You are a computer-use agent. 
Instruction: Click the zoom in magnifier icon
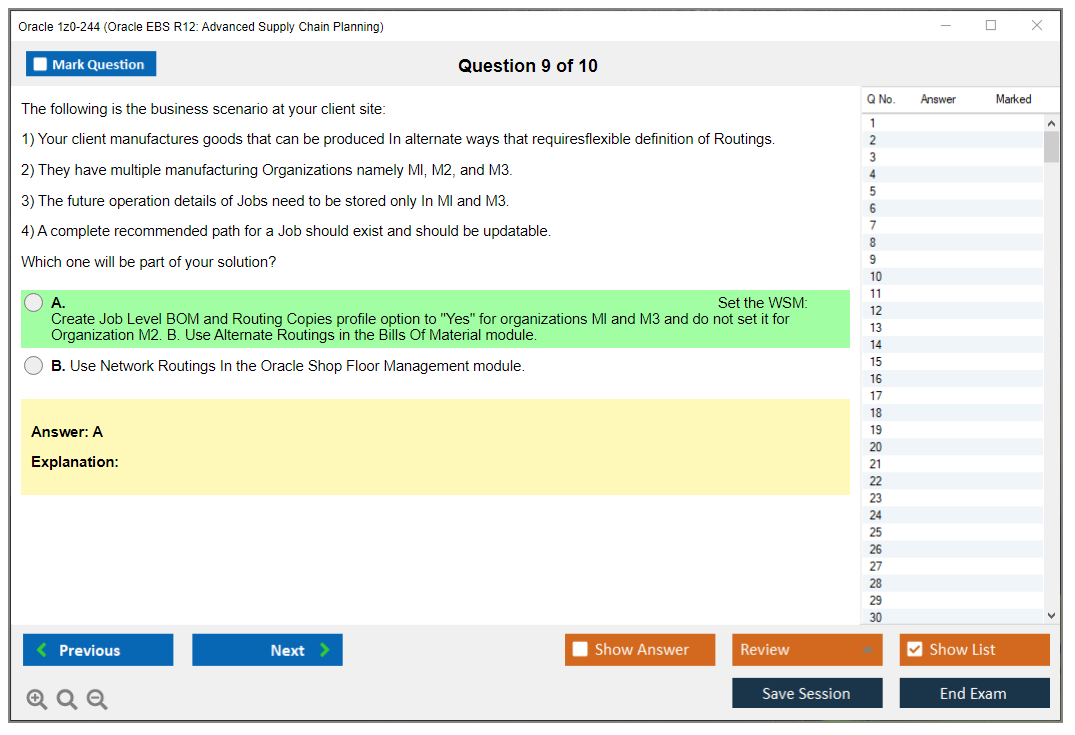[37, 700]
